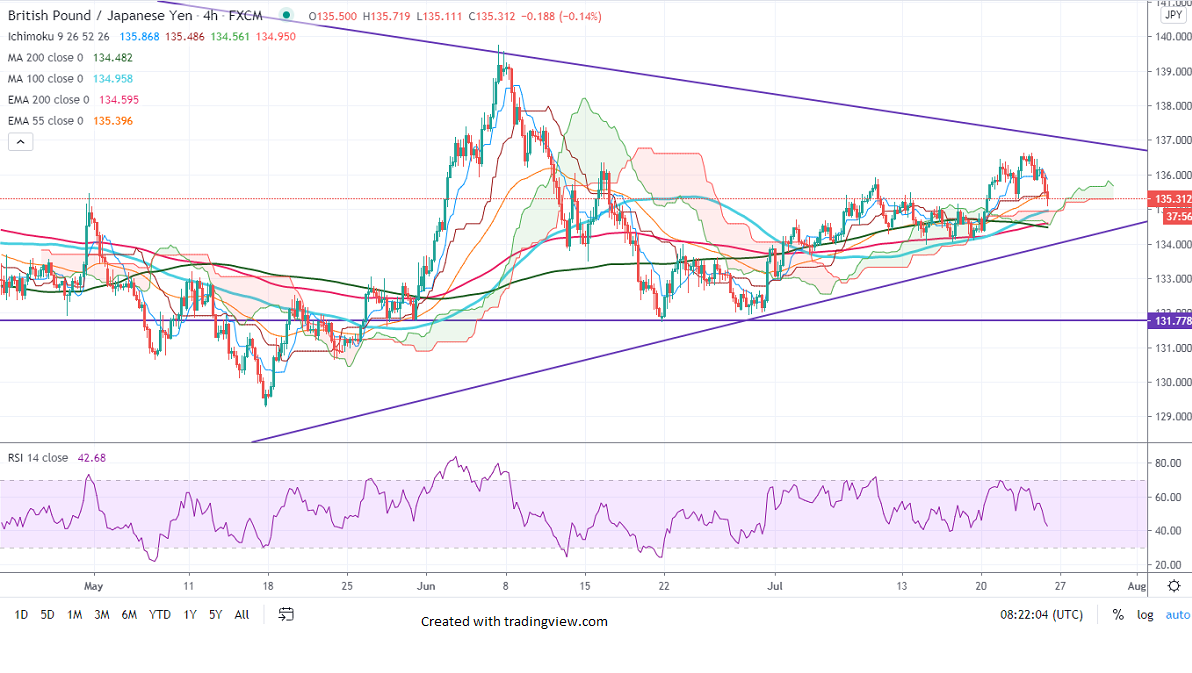
Task: Select the EMA 200 close 0 legend
Action: tap(49, 100)
